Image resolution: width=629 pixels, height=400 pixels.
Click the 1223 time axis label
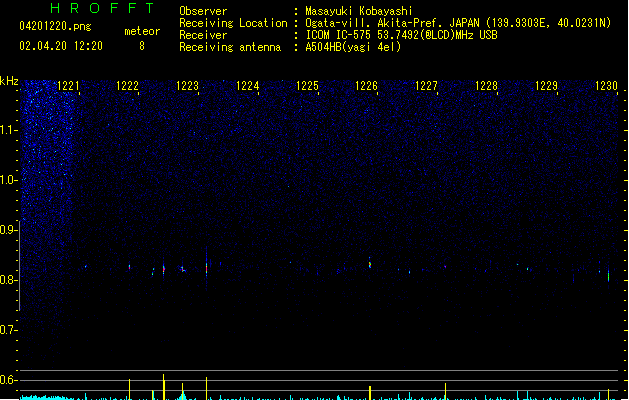187,86
